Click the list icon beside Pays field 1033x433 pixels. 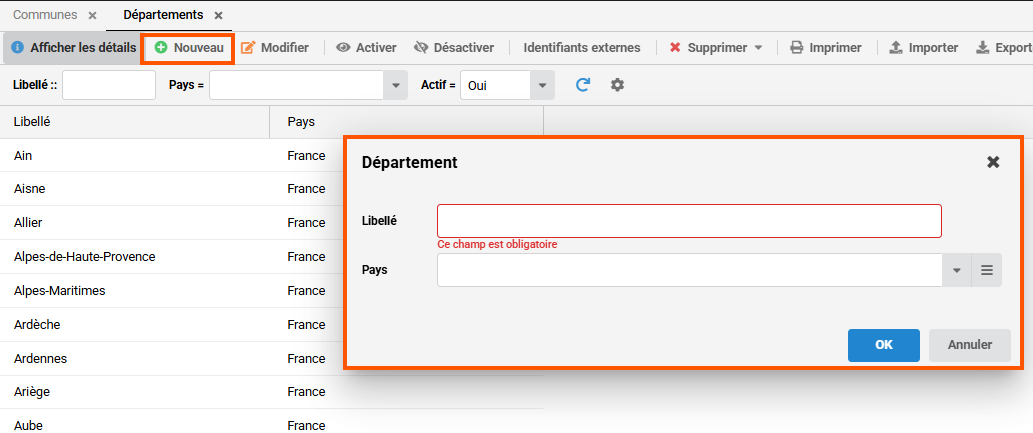(986, 270)
